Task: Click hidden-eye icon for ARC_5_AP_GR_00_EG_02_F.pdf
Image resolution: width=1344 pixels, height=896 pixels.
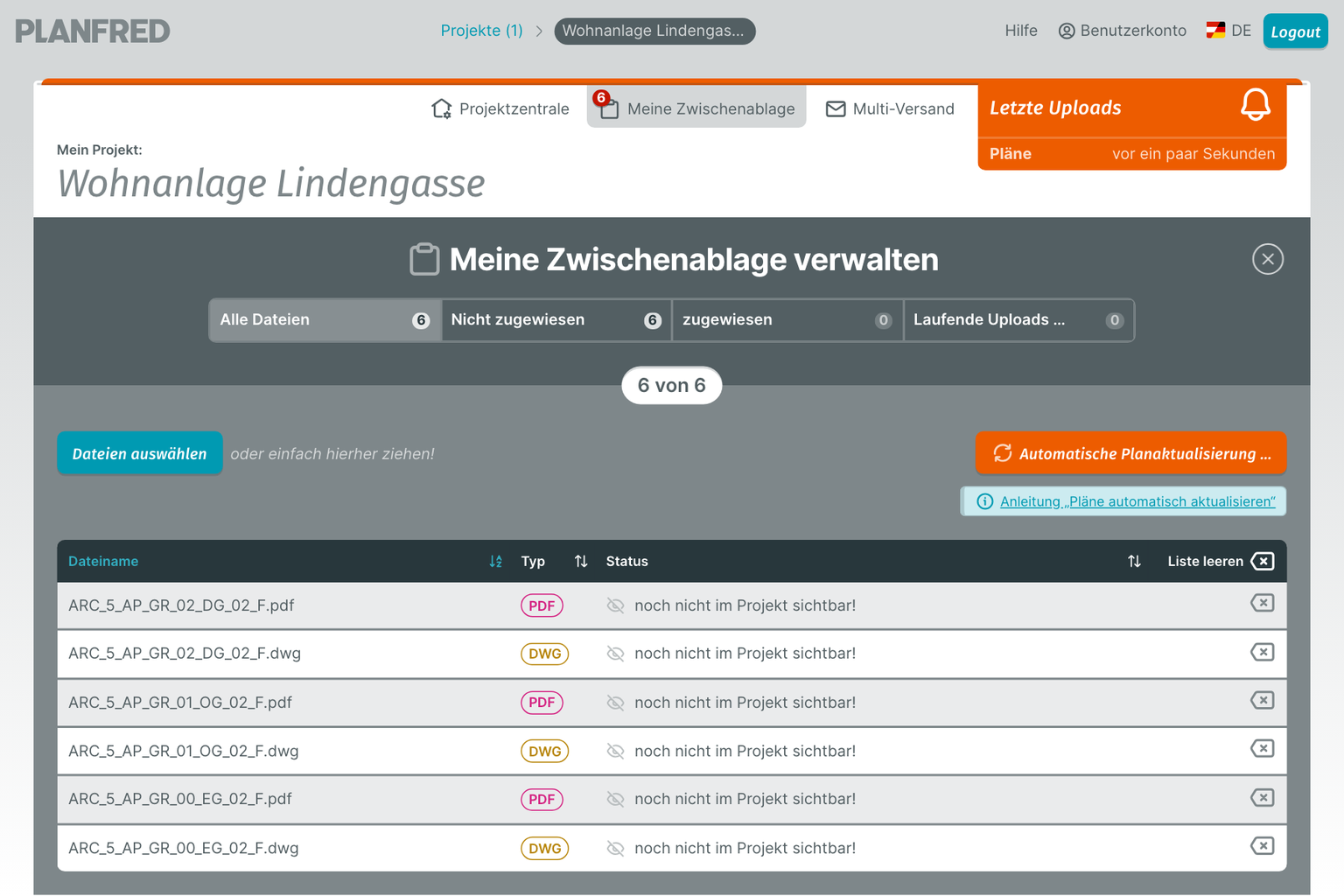Action: tap(615, 799)
